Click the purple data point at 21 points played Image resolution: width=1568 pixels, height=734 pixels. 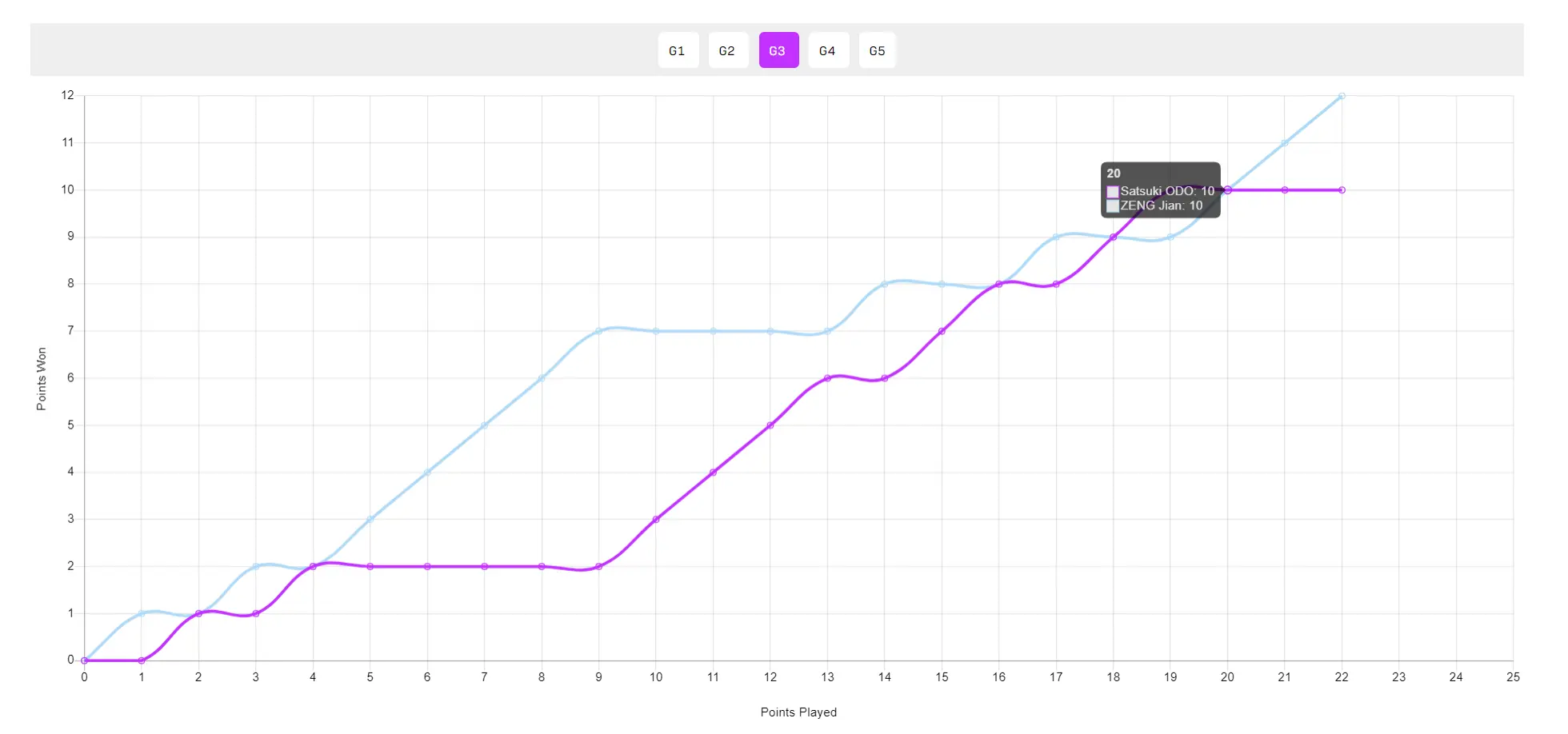(1285, 190)
